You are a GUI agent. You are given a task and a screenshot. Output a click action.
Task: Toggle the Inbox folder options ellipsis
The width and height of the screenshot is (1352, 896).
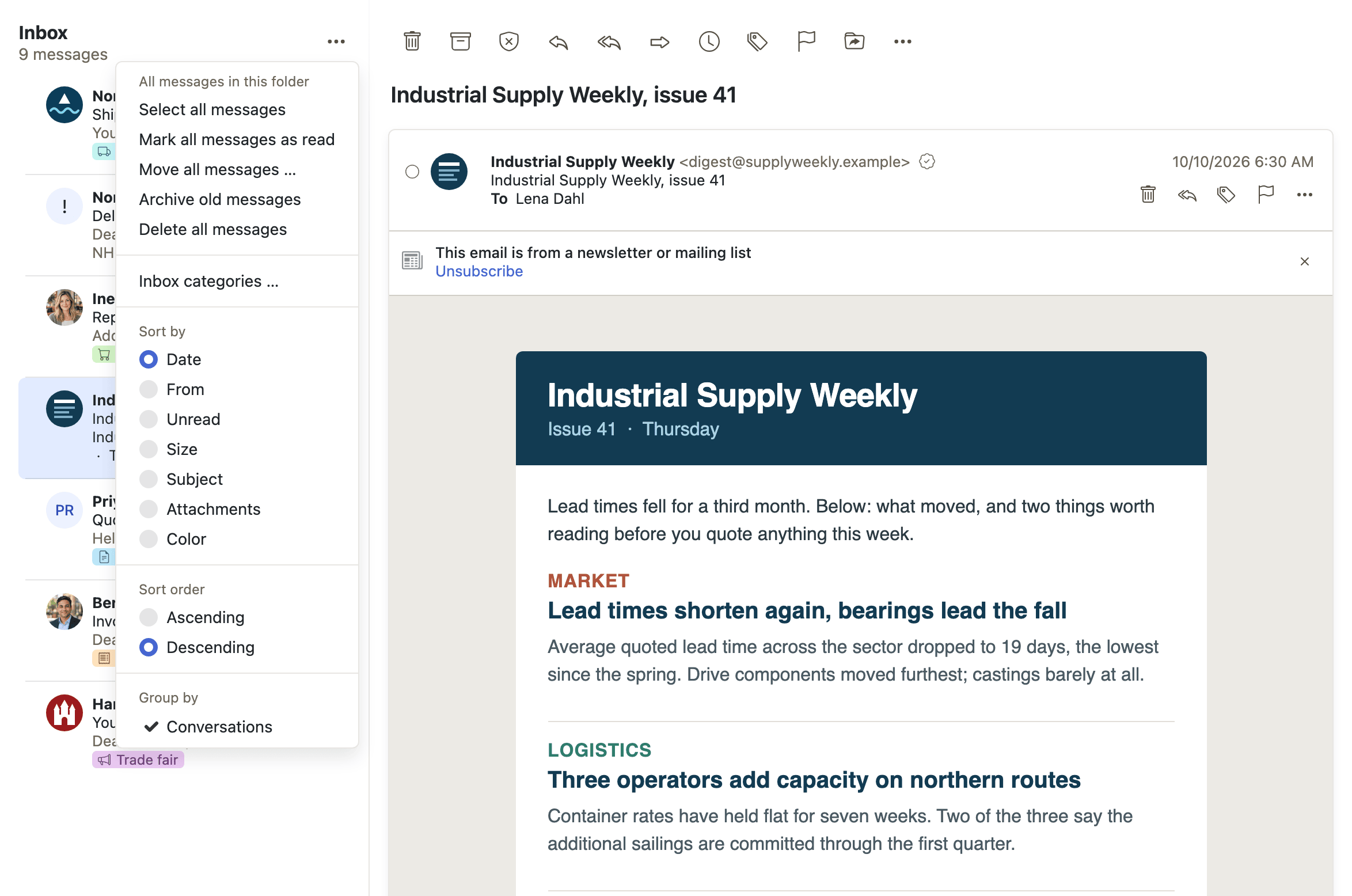(336, 41)
